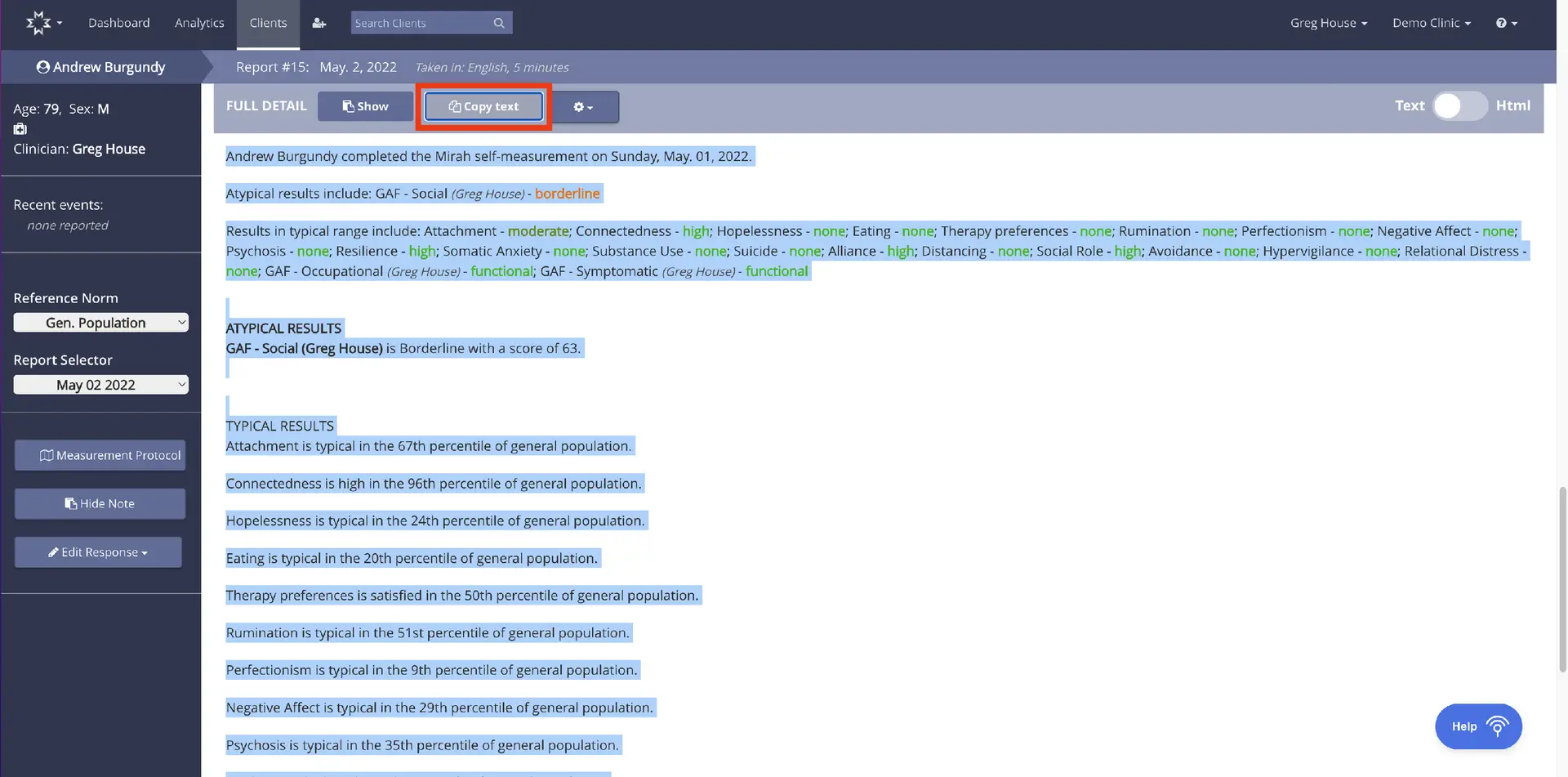Click the Show note file icon

tap(348, 105)
